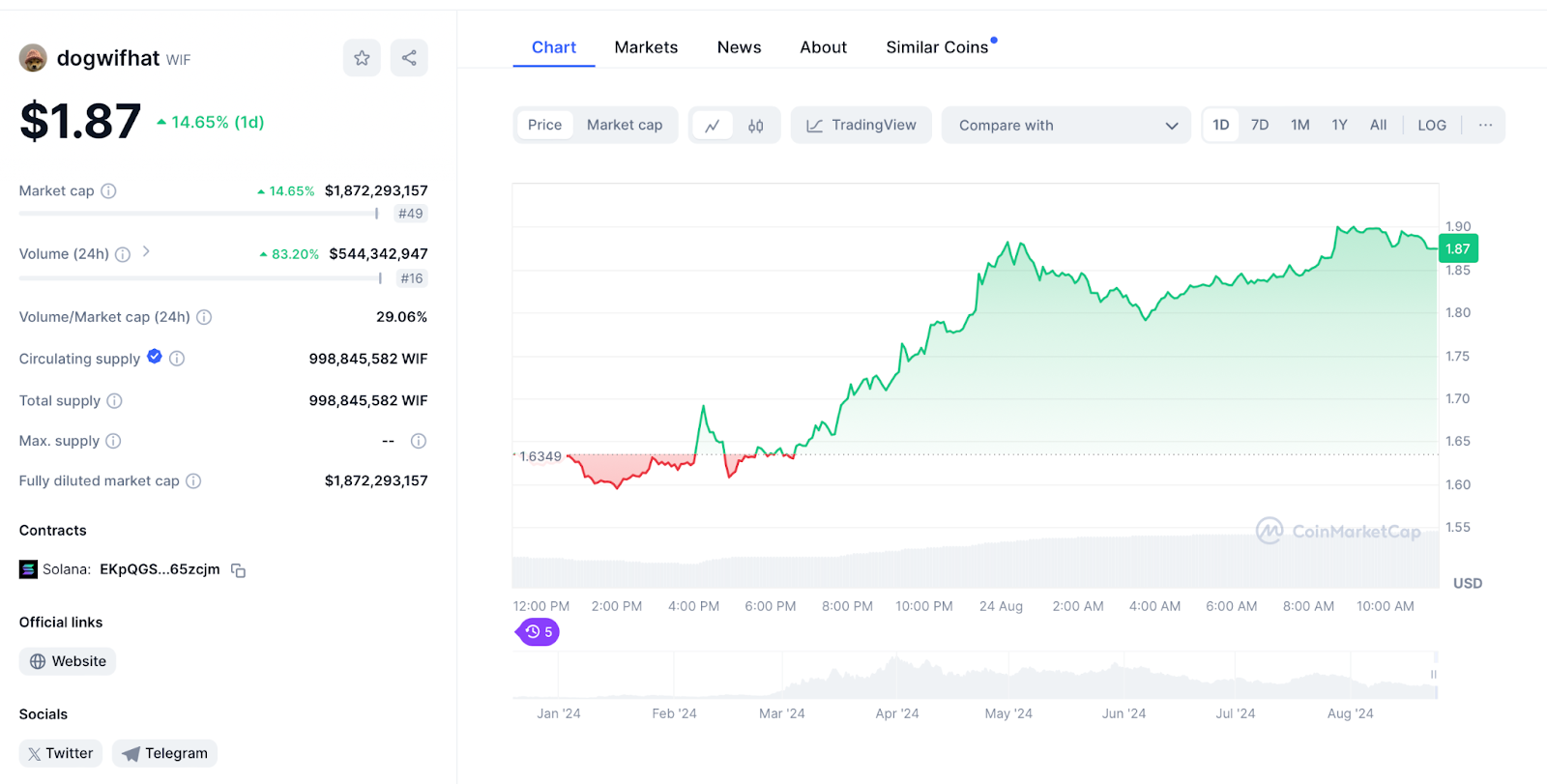Screen dimensions: 1547x784
Task: Open the About tab
Action: tap(823, 47)
